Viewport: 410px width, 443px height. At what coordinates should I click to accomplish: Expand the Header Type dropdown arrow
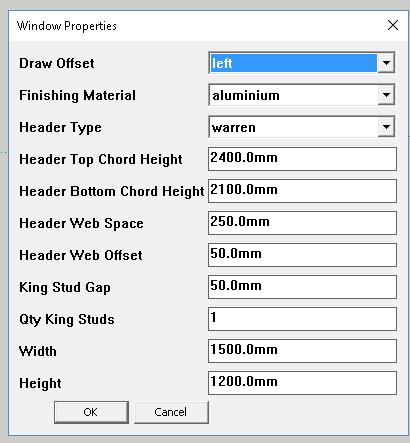click(386, 127)
